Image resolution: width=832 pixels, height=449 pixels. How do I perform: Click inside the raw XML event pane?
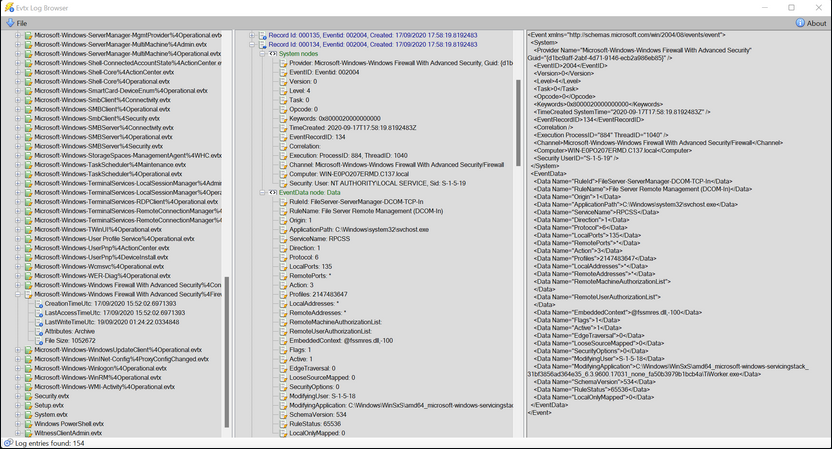pyautogui.click(x=678, y=234)
